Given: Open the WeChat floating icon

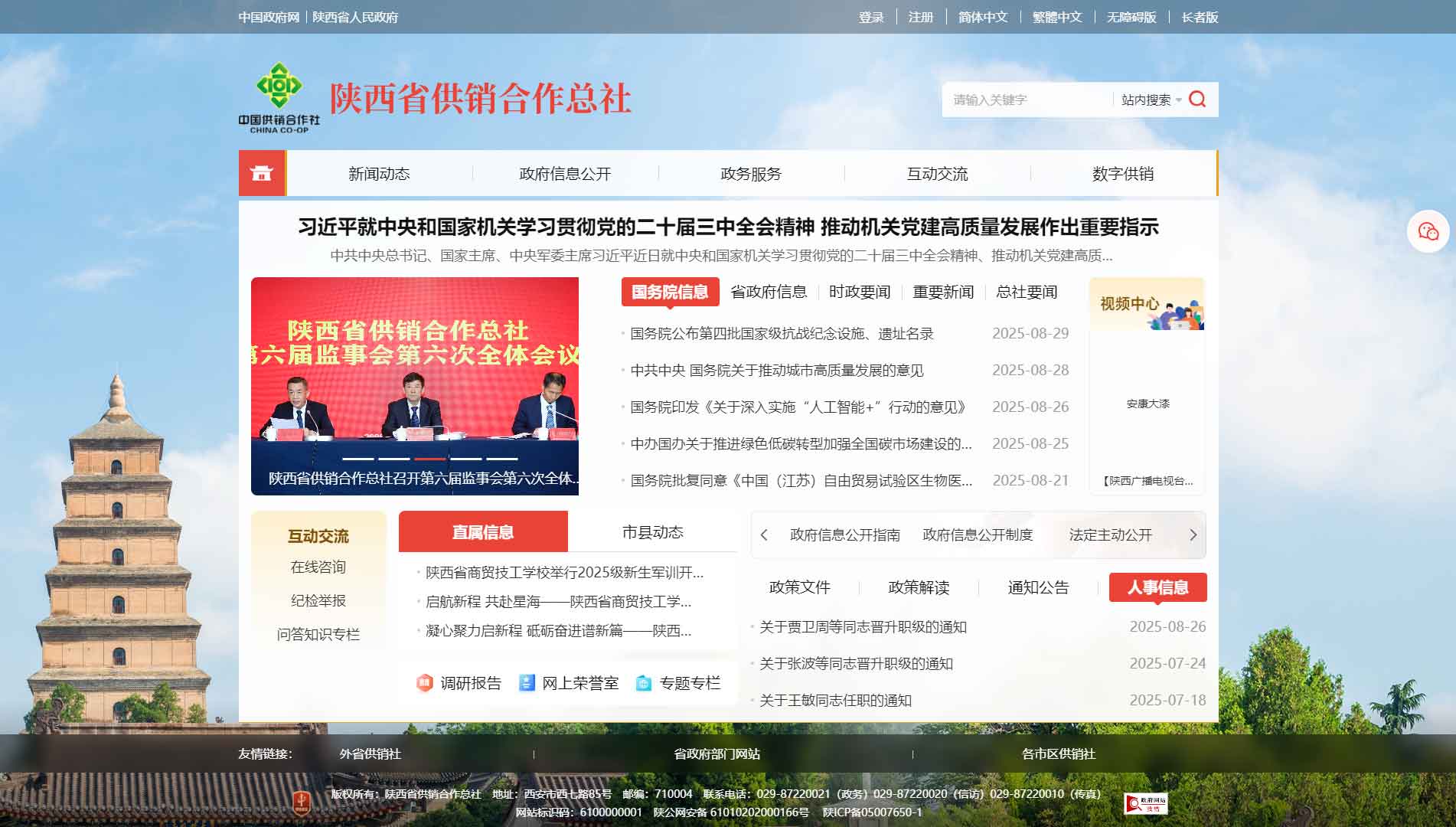Looking at the screenshot, I should click(x=1428, y=230).
